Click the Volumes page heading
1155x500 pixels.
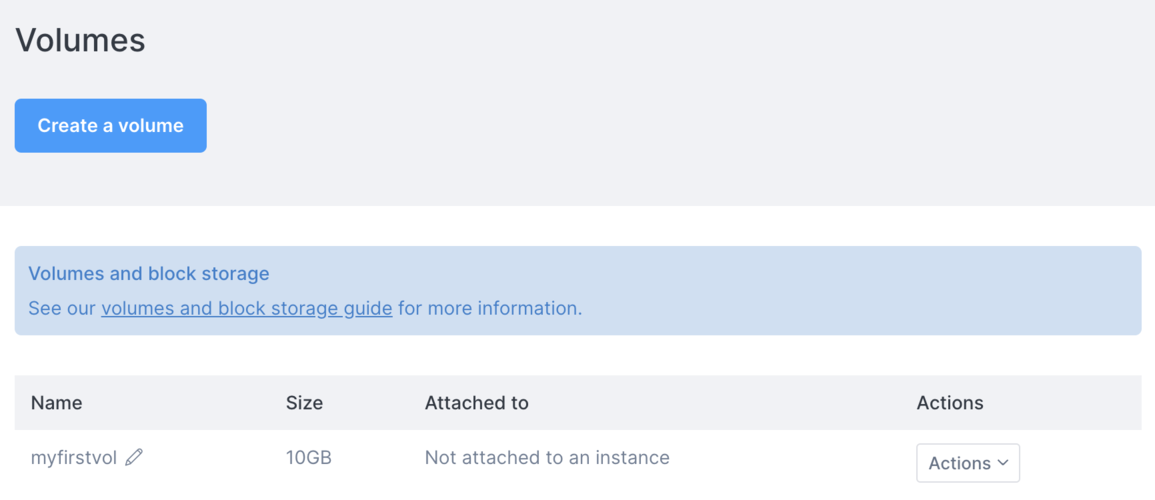pyautogui.click(x=80, y=40)
